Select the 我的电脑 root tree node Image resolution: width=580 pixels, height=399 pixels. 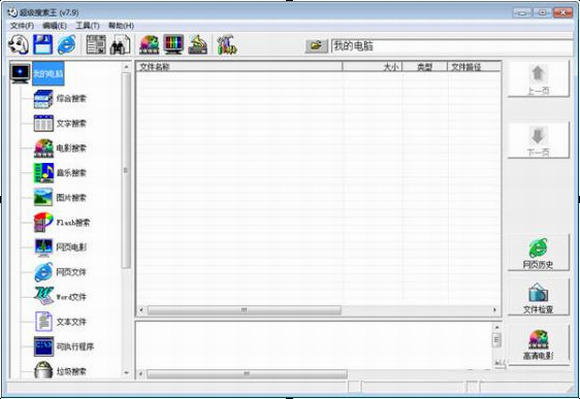click(x=48, y=74)
